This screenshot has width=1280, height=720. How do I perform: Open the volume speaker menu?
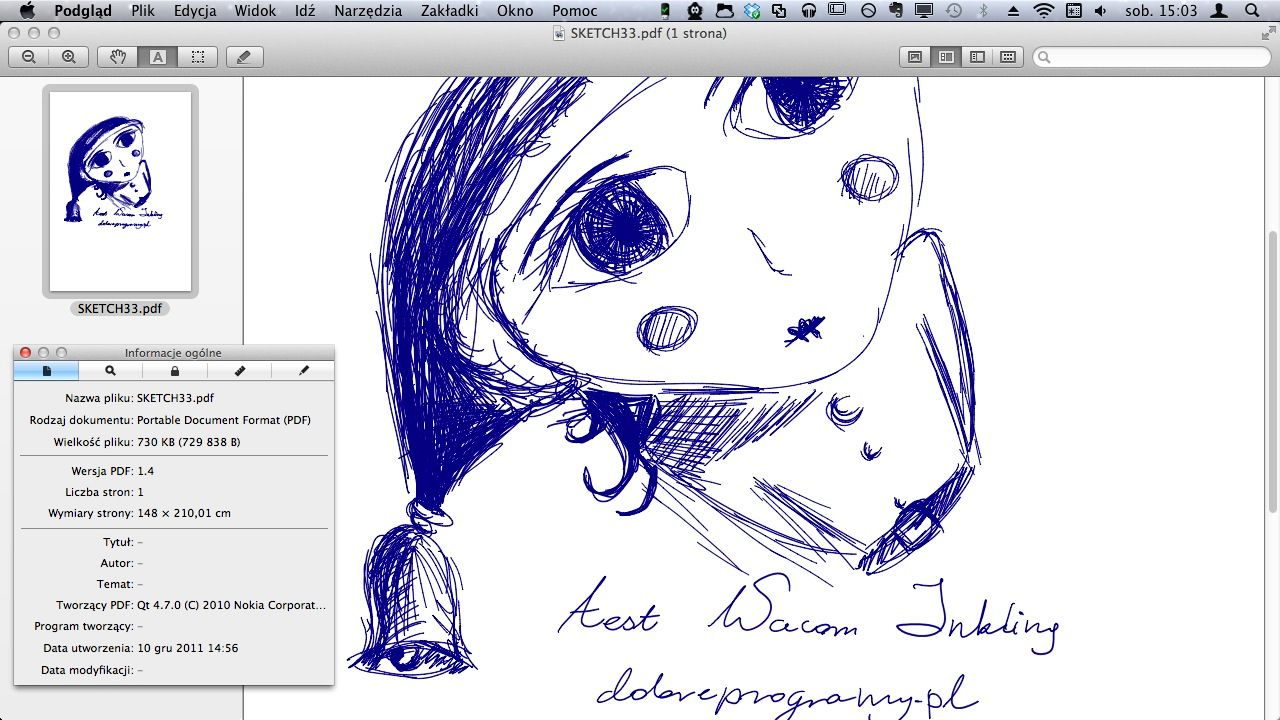(x=1101, y=11)
